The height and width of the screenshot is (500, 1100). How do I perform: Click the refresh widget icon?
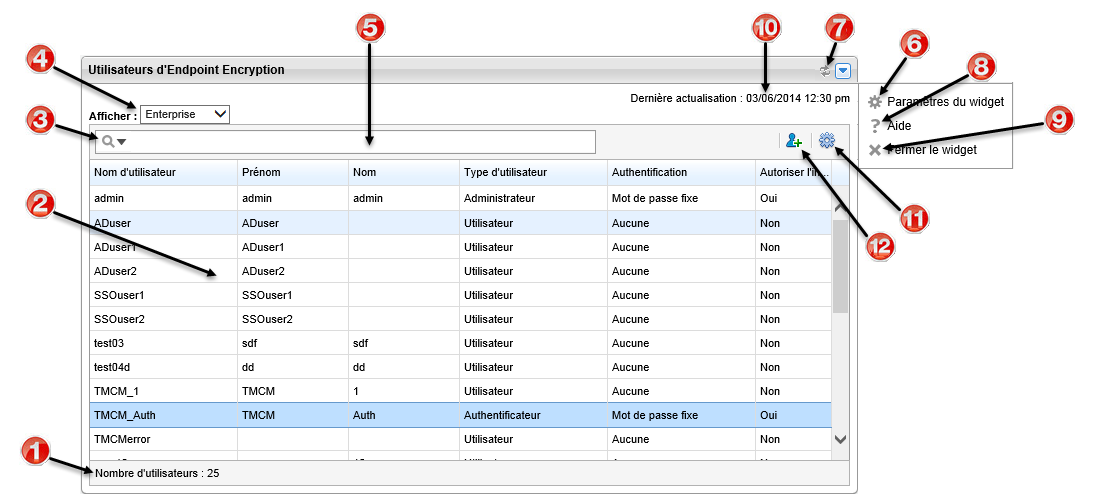coord(825,71)
